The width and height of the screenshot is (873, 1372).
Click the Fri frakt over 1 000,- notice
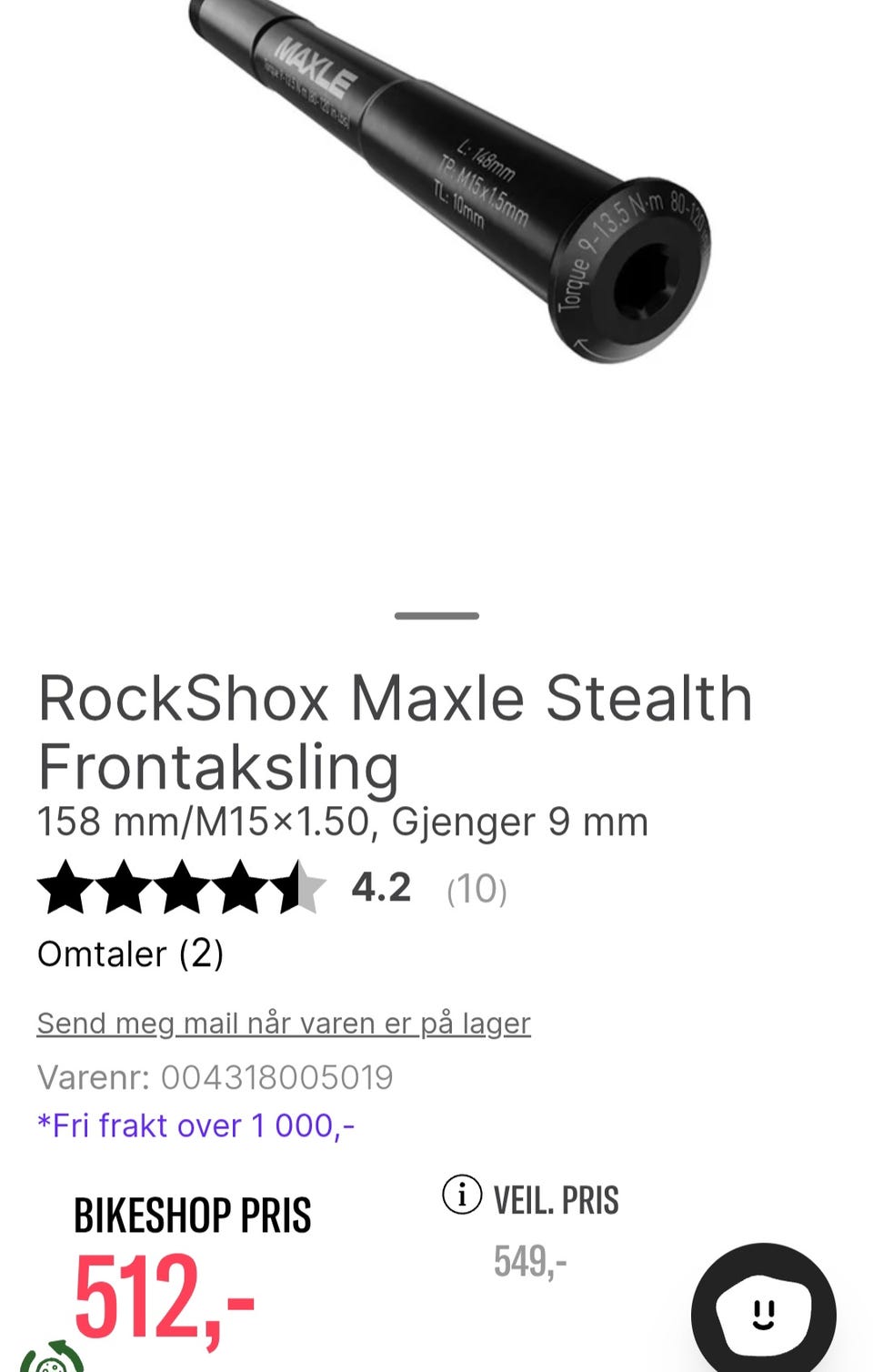[196, 1125]
